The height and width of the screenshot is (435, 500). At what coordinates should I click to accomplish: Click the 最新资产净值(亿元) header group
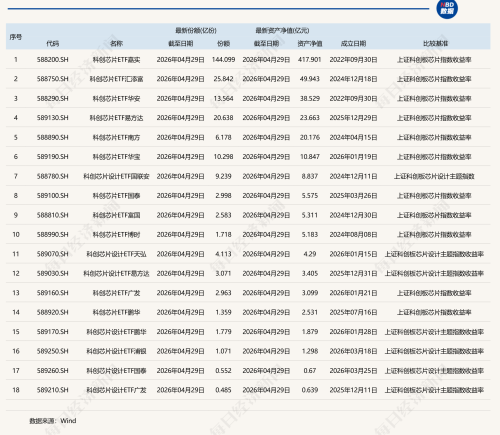(282, 31)
